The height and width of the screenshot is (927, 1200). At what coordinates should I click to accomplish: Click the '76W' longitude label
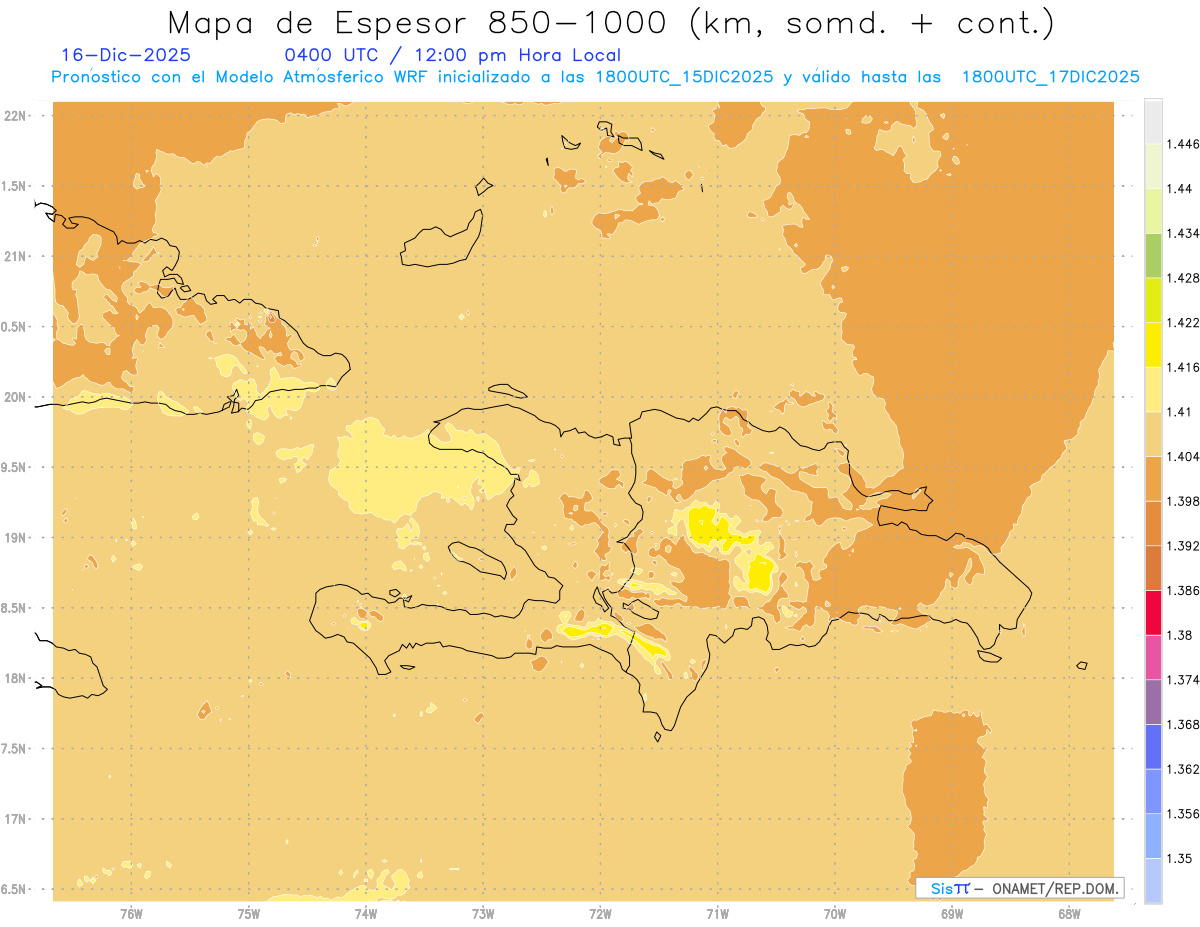point(131,913)
